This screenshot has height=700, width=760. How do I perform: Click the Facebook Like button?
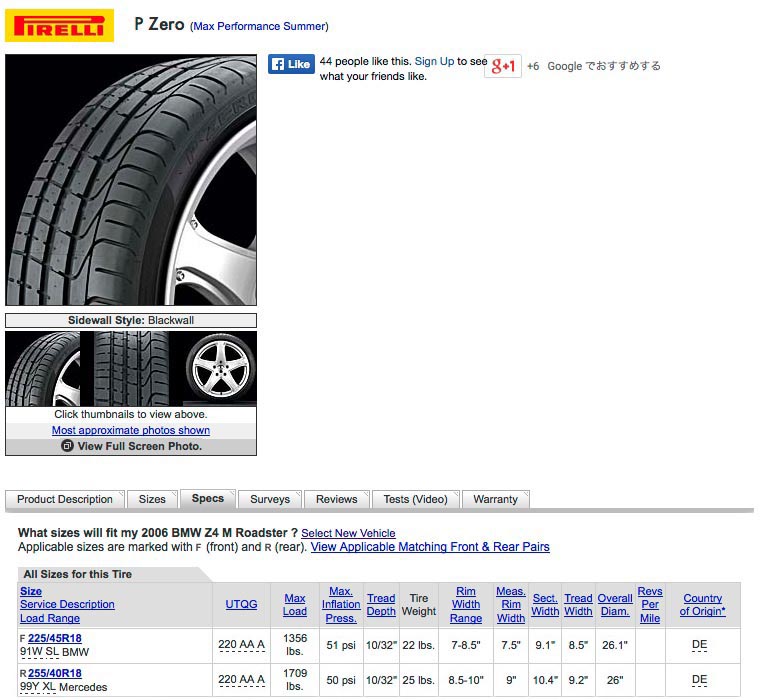[x=291, y=64]
